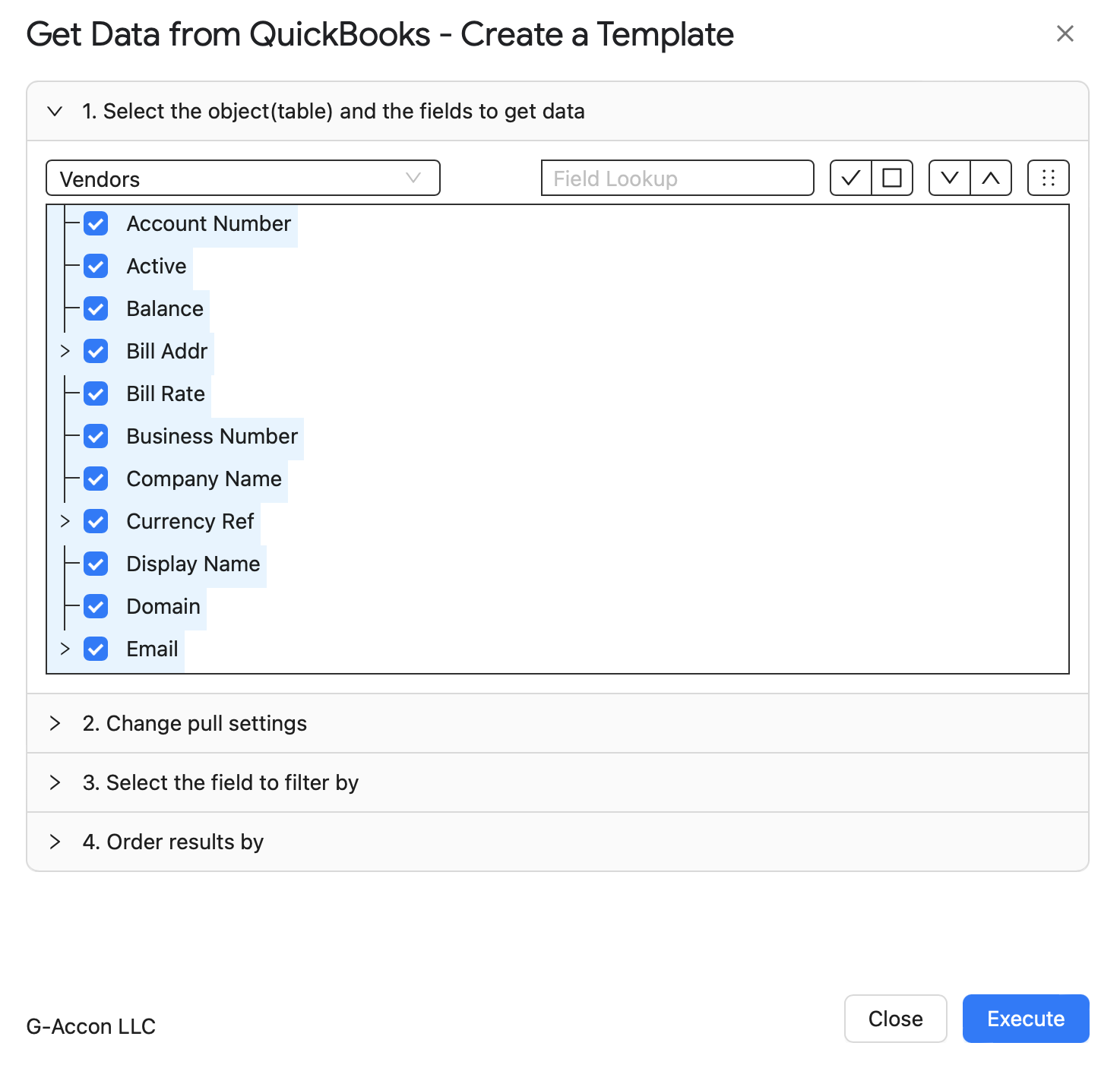Click the expand-all down chevron icon

[950, 178]
